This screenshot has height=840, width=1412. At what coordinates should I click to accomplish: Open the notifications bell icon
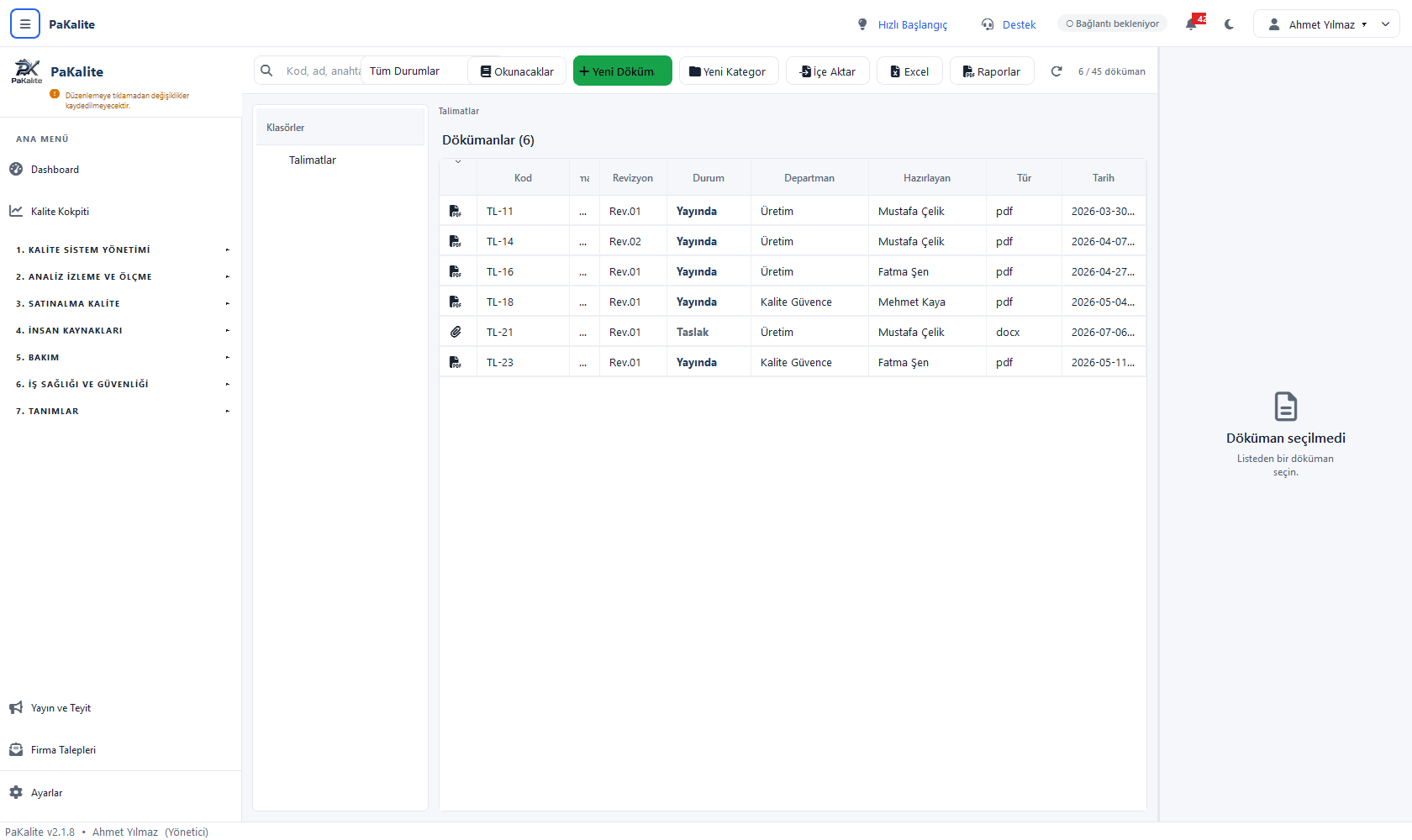[x=1192, y=24]
